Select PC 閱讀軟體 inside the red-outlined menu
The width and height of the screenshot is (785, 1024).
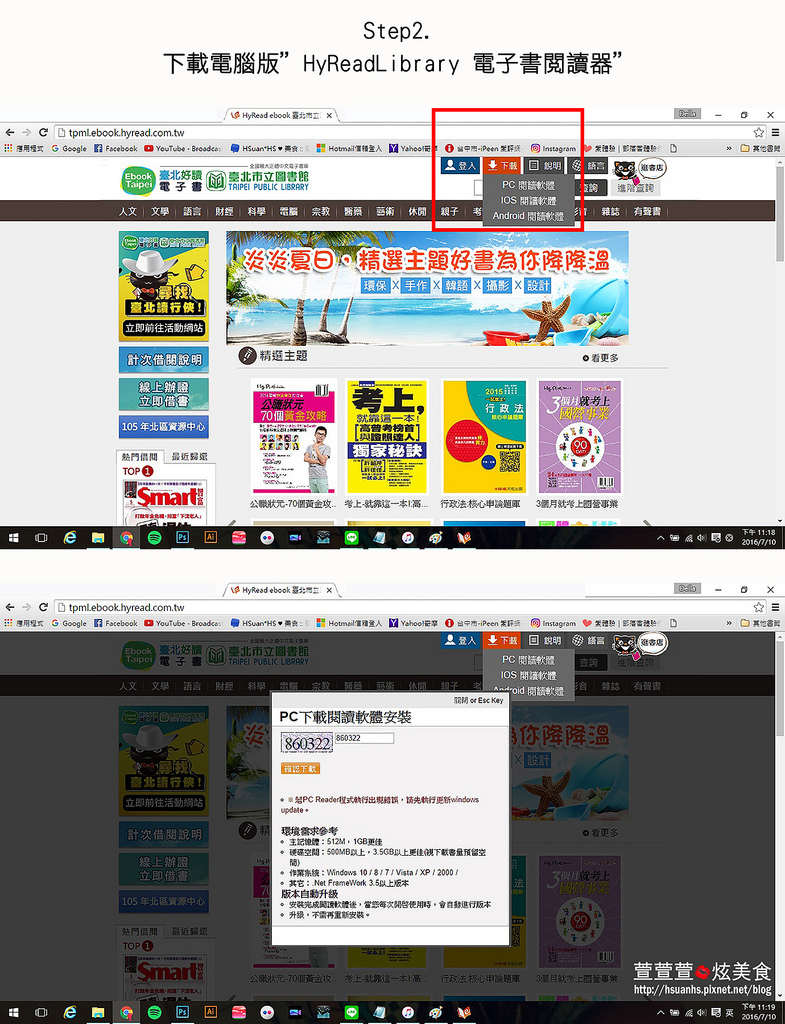click(527, 185)
